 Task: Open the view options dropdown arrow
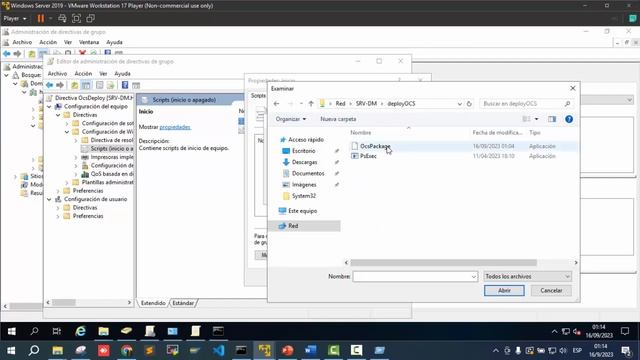pos(536,119)
